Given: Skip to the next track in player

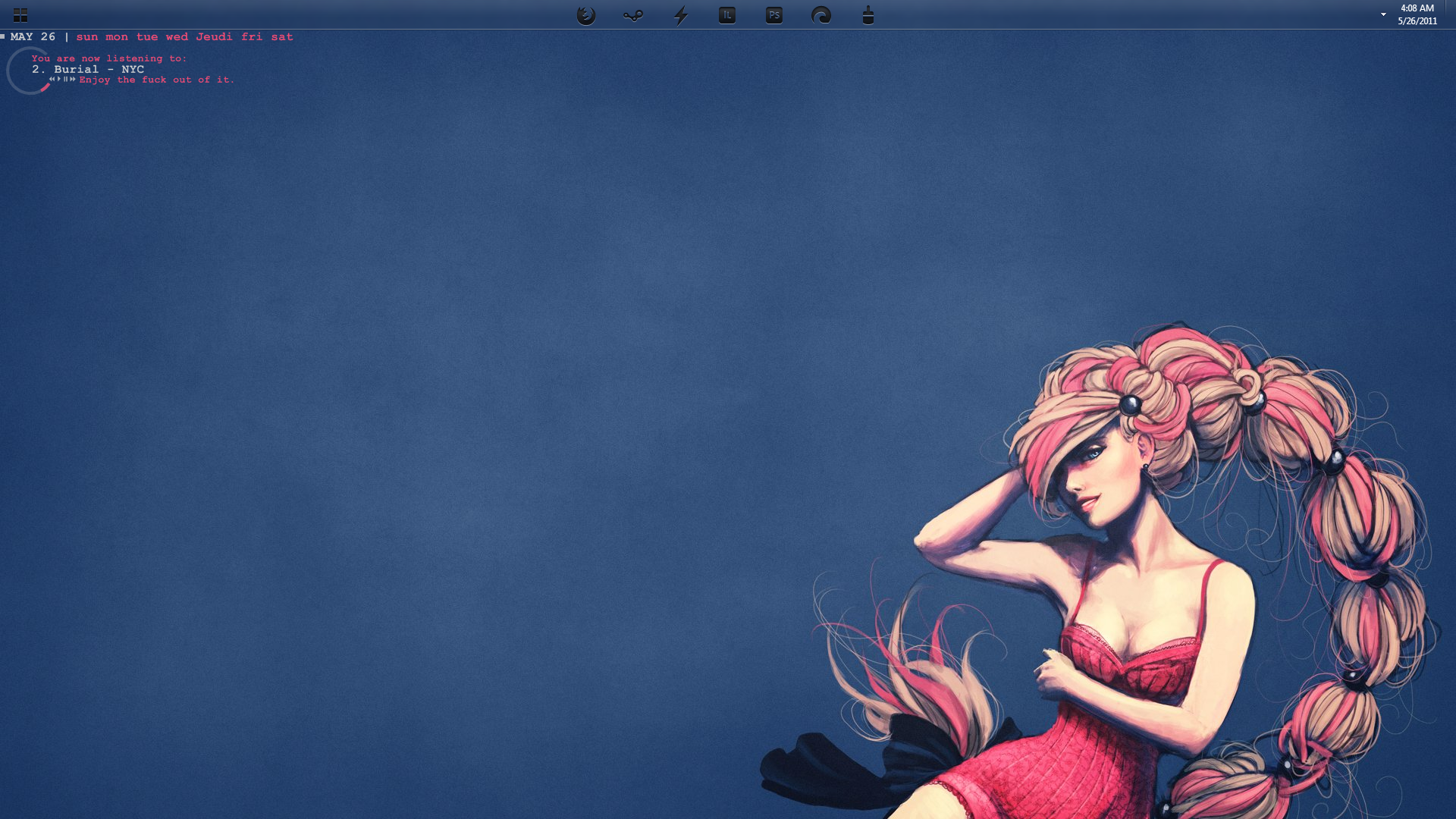Looking at the screenshot, I should pyautogui.click(x=73, y=79).
